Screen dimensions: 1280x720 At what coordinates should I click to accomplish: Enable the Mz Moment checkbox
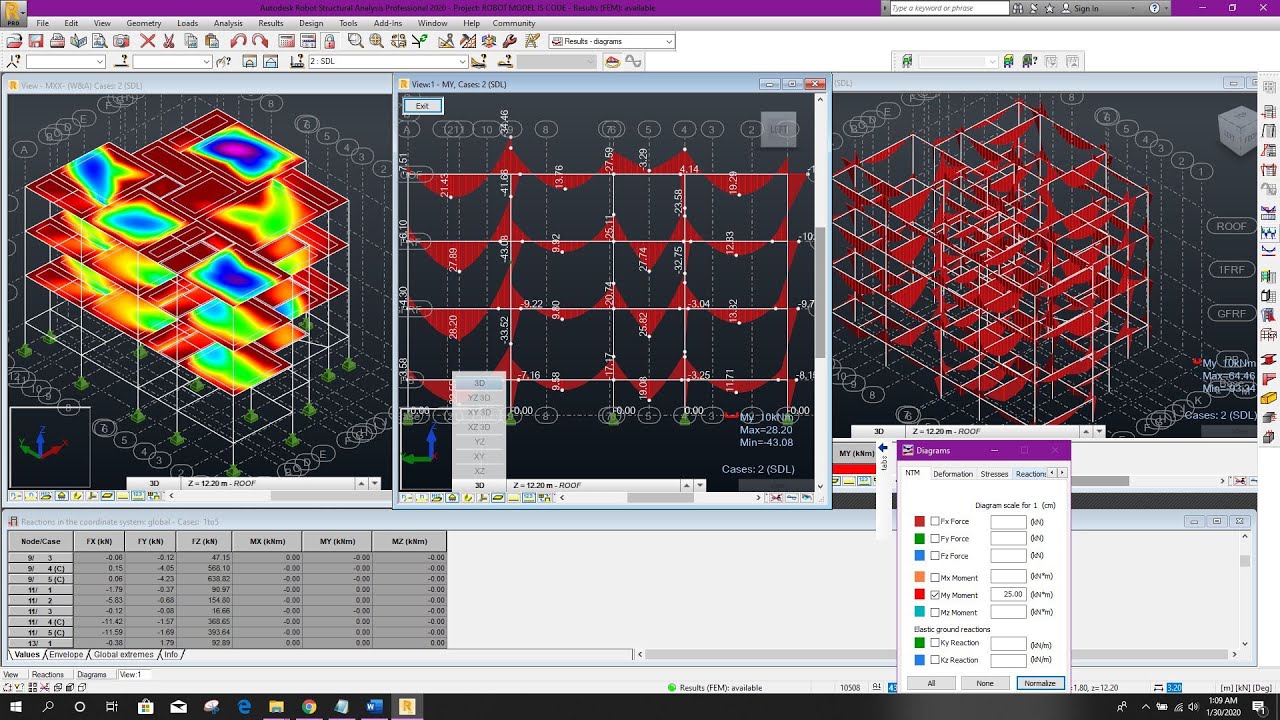[x=935, y=612]
